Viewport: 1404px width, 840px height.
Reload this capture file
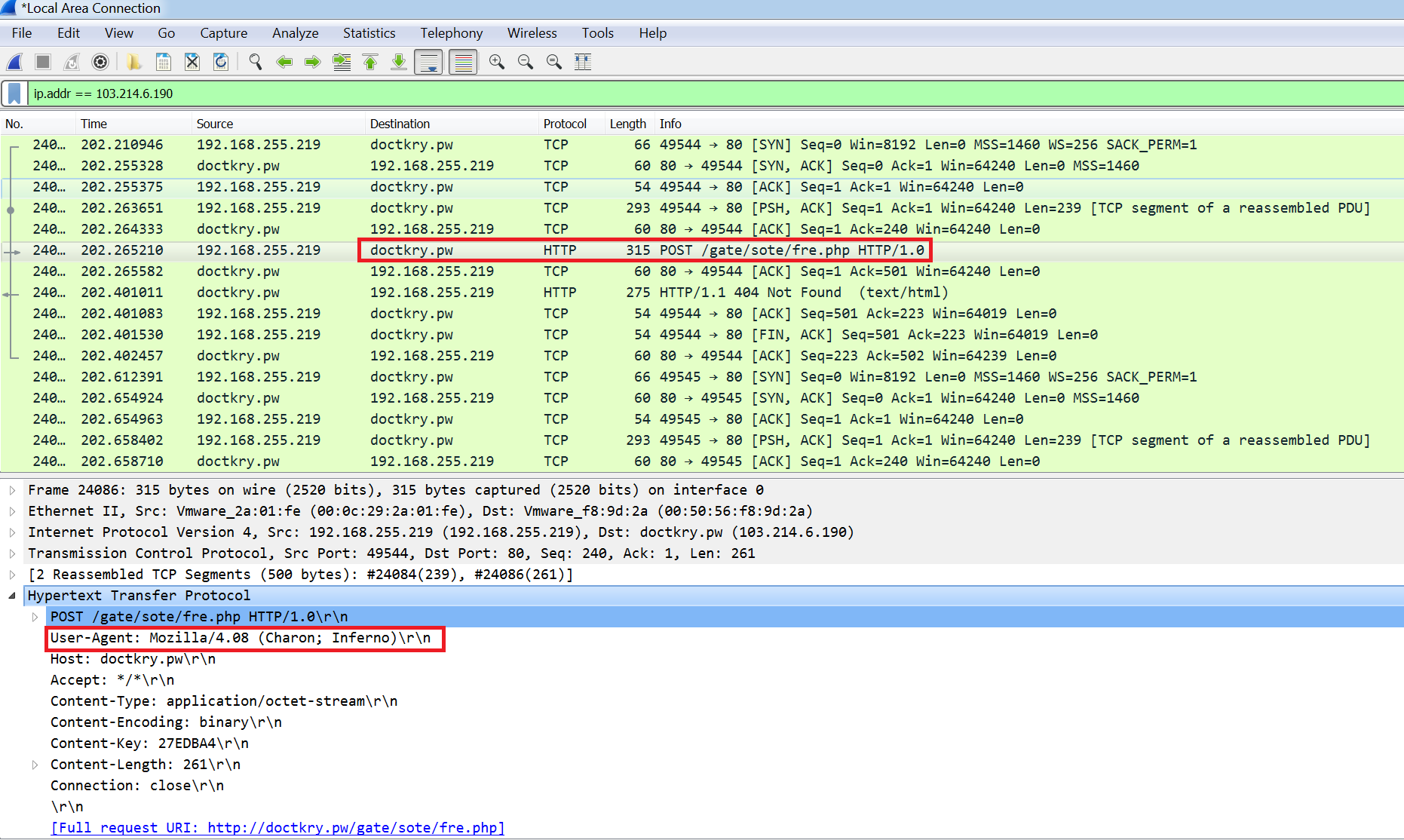click(x=221, y=62)
